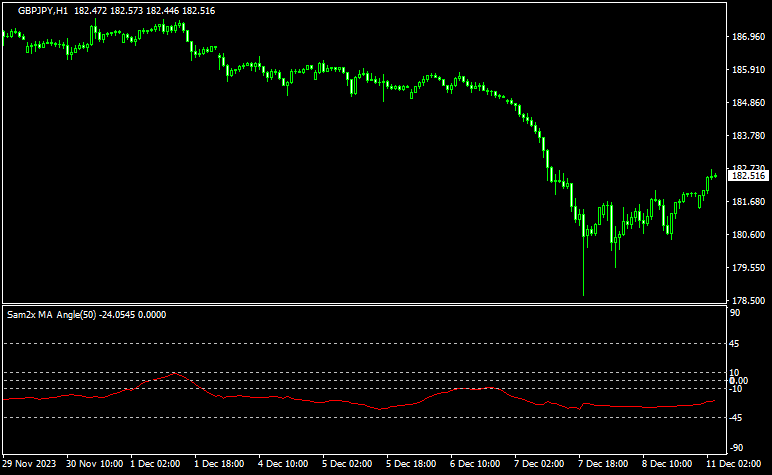The width and height of the screenshot is (772, 475).
Task: Click the 7 Dec 02:00 time label
Action: click(x=539, y=464)
